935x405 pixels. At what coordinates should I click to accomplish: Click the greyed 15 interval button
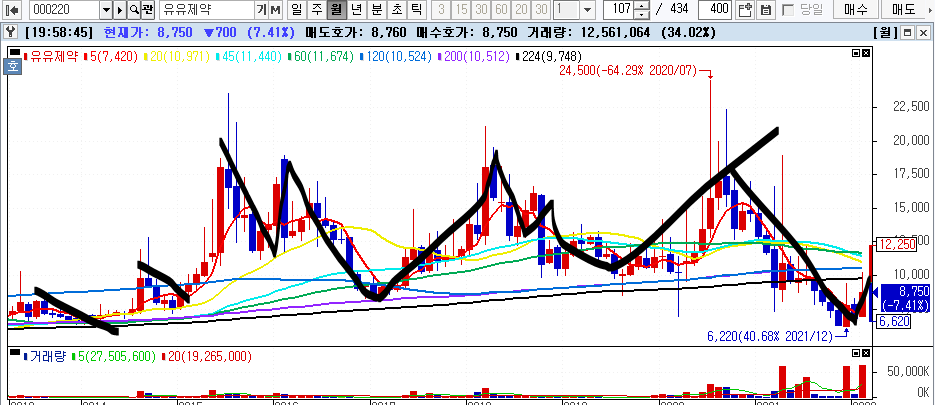462,10
